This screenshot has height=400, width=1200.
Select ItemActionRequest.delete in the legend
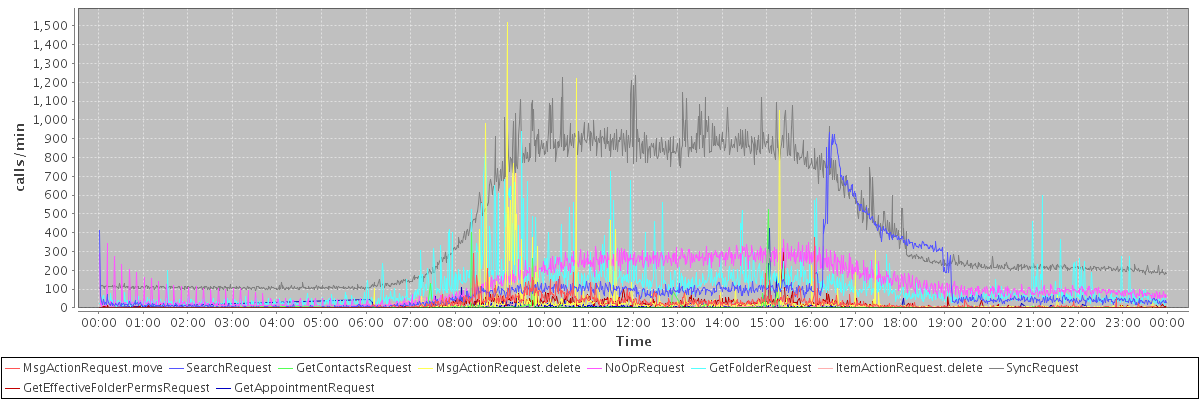click(908, 368)
